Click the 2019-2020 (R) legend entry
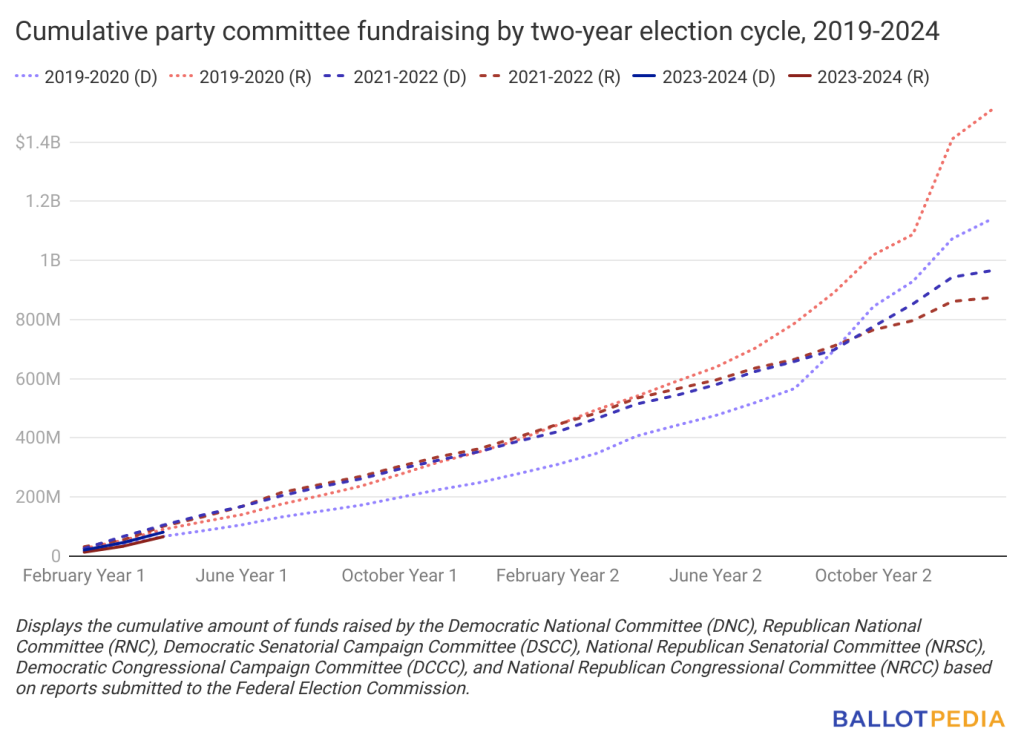1024x752 pixels. pos(240,77)
